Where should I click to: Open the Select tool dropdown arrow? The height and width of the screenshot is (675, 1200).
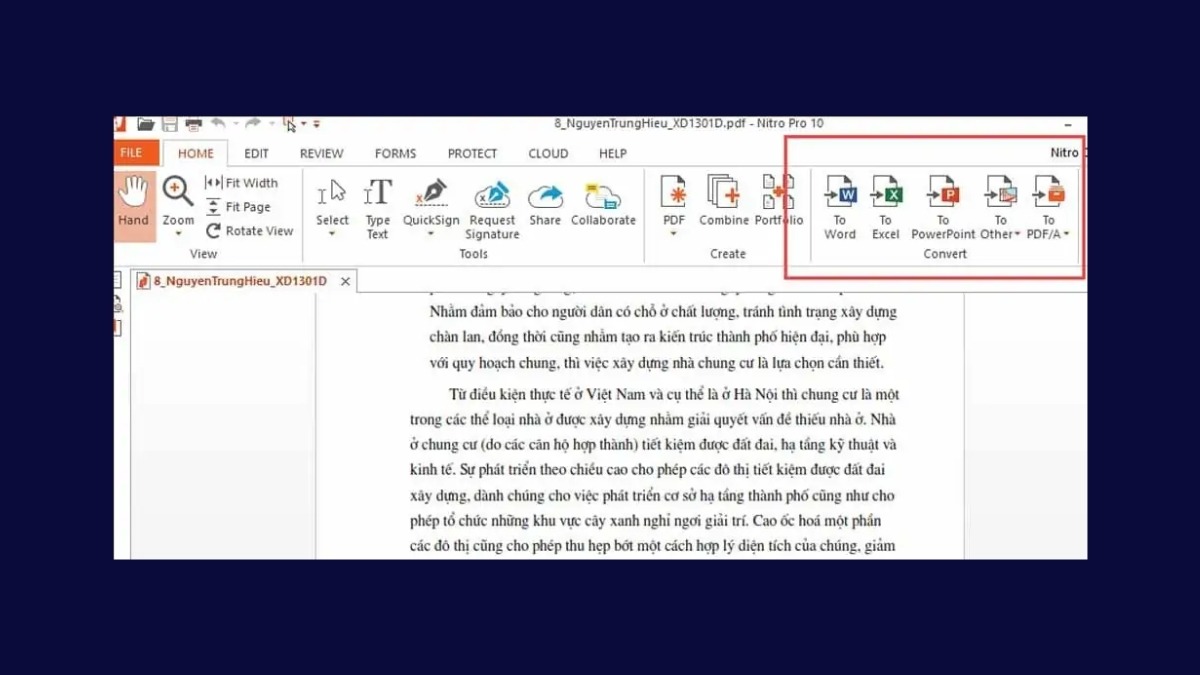tap(332, 234)
